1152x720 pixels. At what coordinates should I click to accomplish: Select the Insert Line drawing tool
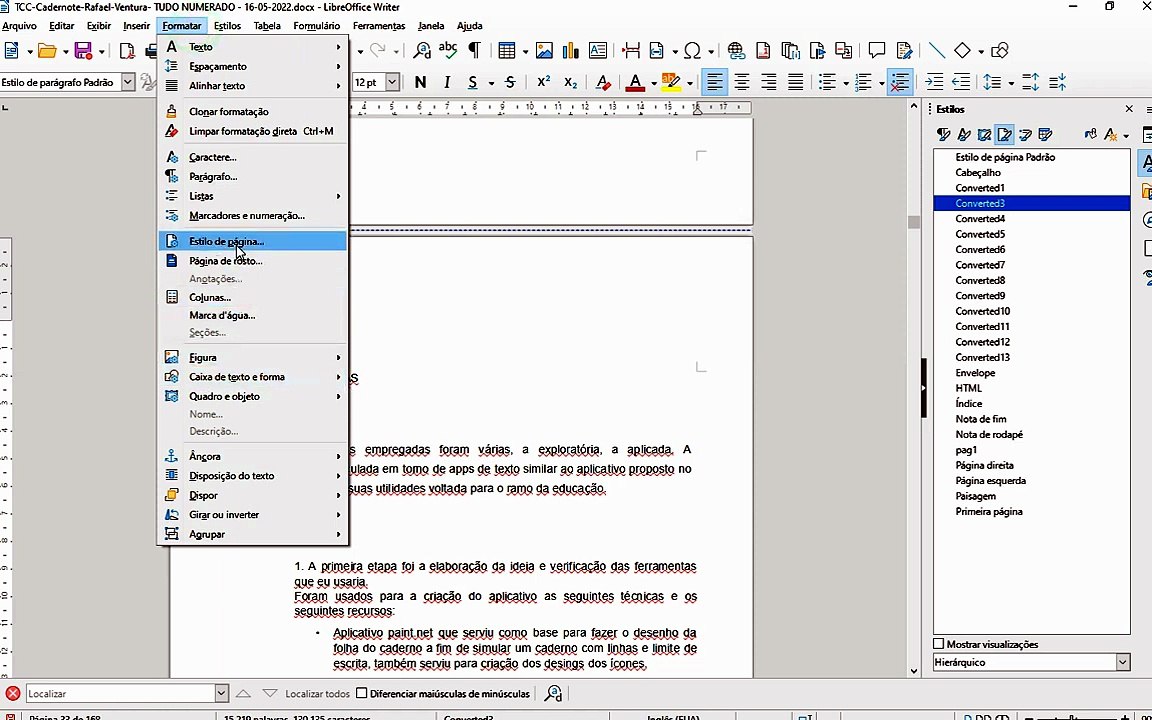(x=937, y=50)
